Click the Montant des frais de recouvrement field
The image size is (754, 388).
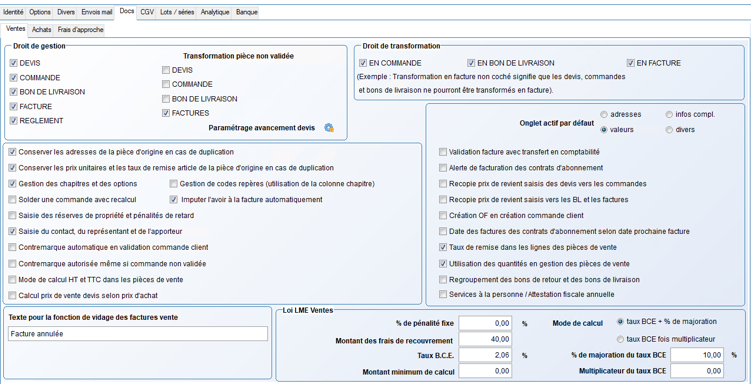[485, 339]
